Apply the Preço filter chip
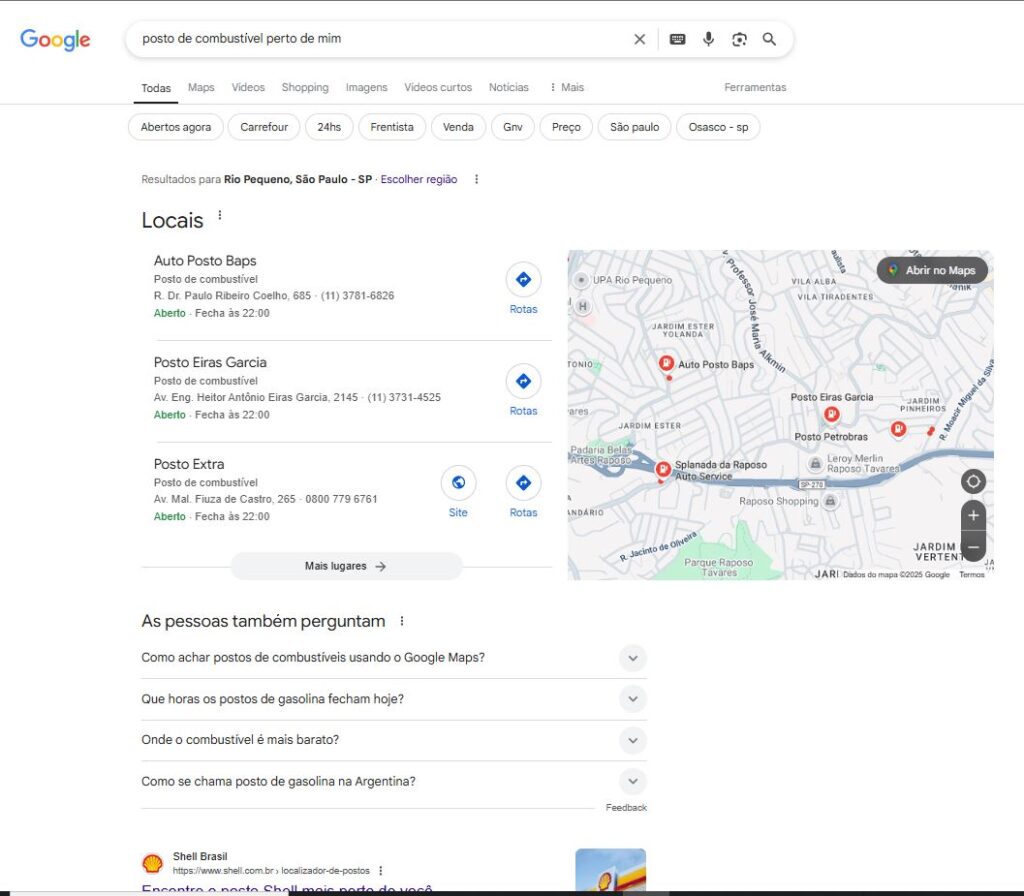1024x896 pixels. 566,127
